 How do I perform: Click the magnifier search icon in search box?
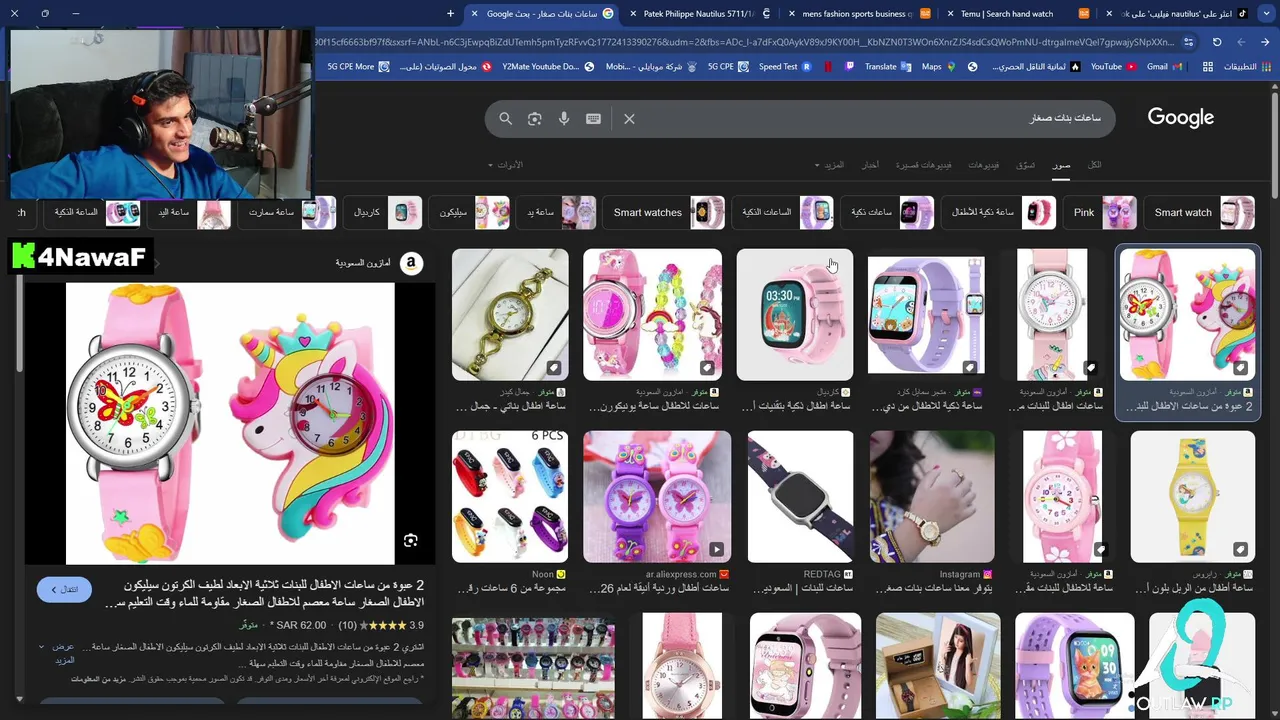tap(506, 119)
